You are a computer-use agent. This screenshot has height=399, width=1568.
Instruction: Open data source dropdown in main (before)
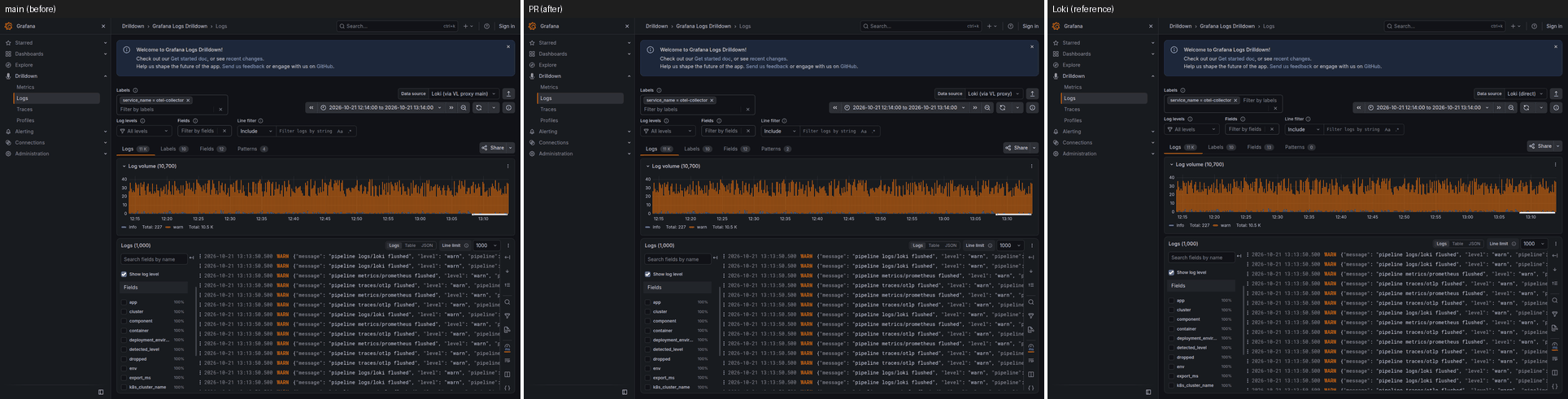(x=464, y=93)
